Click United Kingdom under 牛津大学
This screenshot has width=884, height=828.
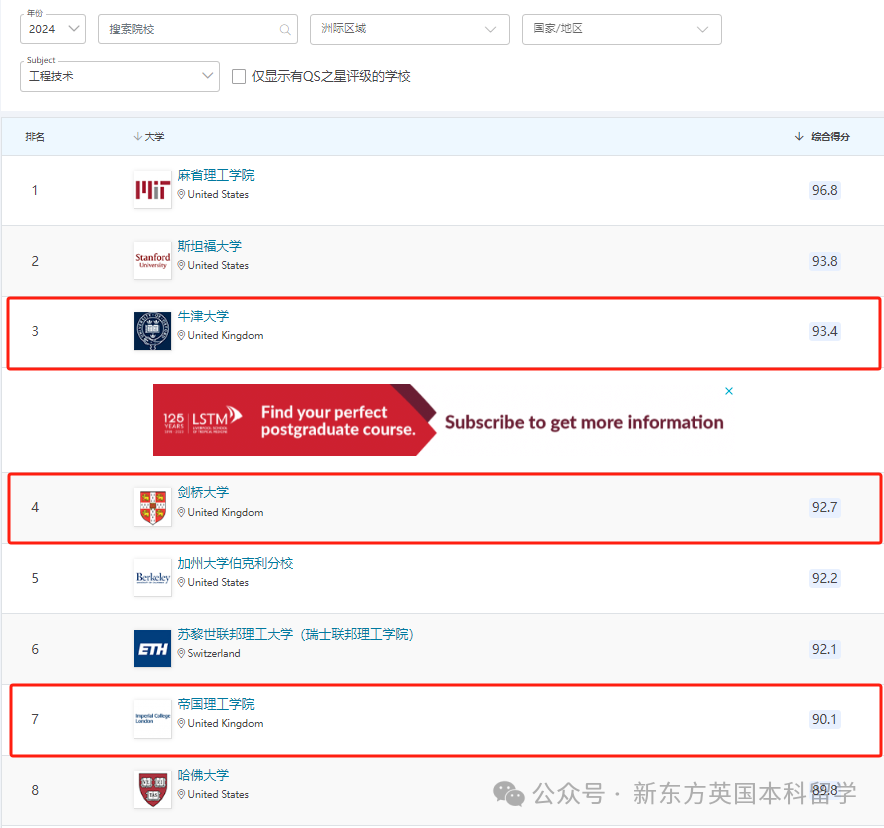226,335
